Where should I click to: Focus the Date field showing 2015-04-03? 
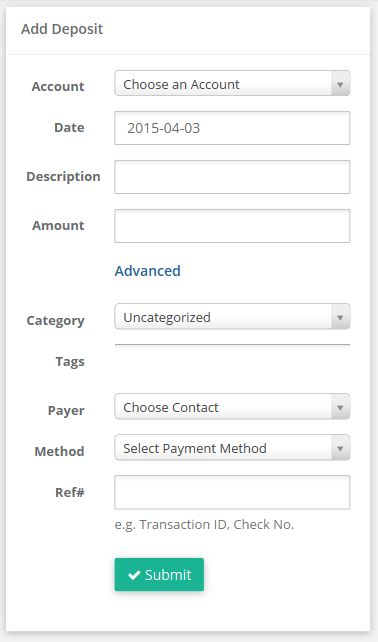(x=232, y=128)
